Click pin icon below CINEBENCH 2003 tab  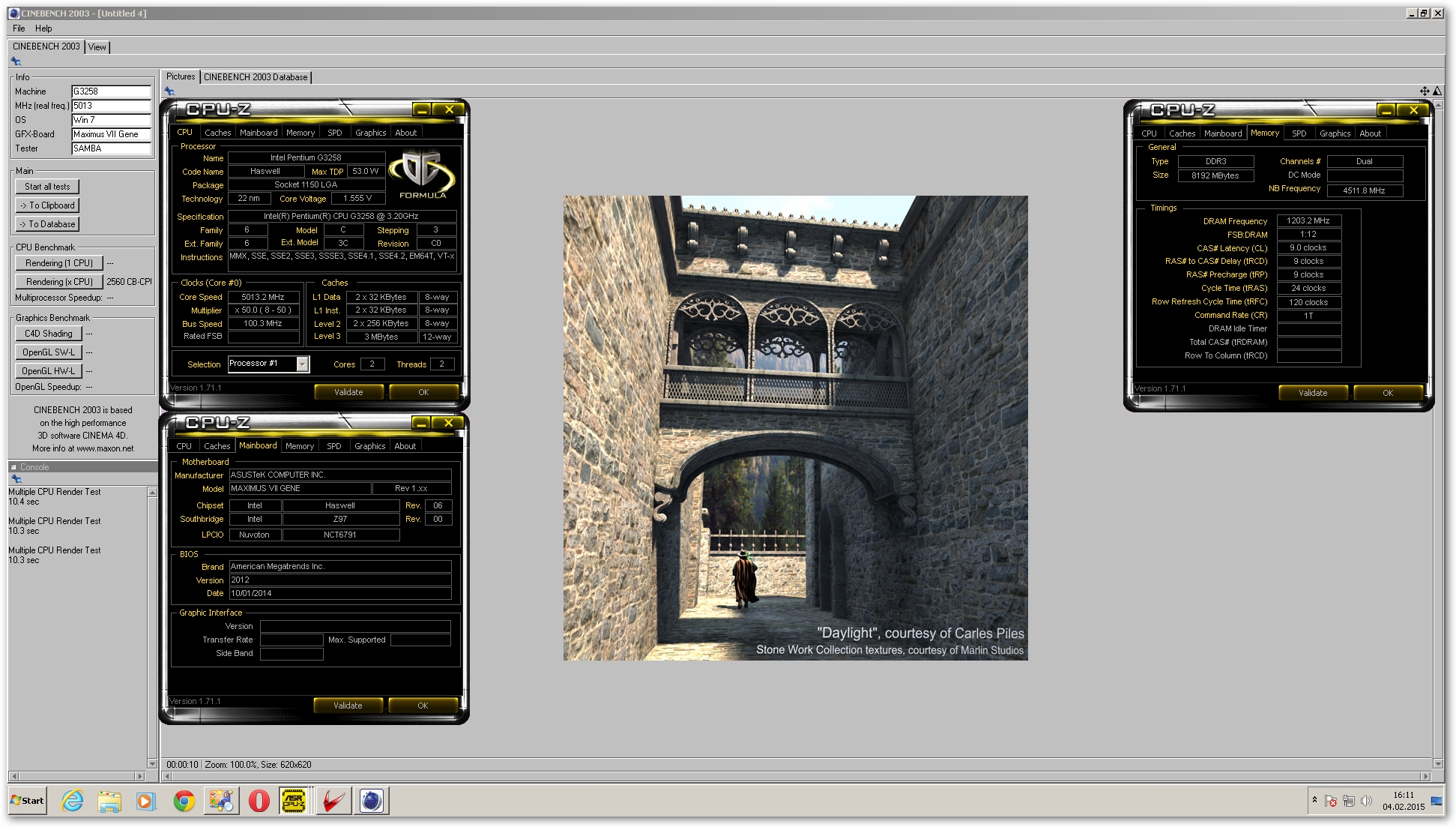(x=16, y=61)
